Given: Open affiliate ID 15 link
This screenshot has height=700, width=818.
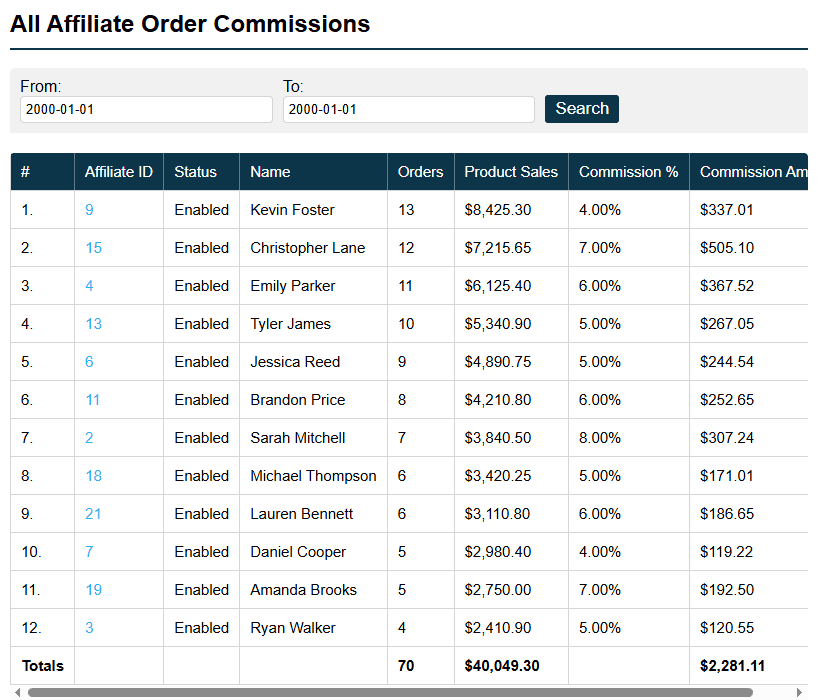Looking at the screenshot, I should (93, 248).
